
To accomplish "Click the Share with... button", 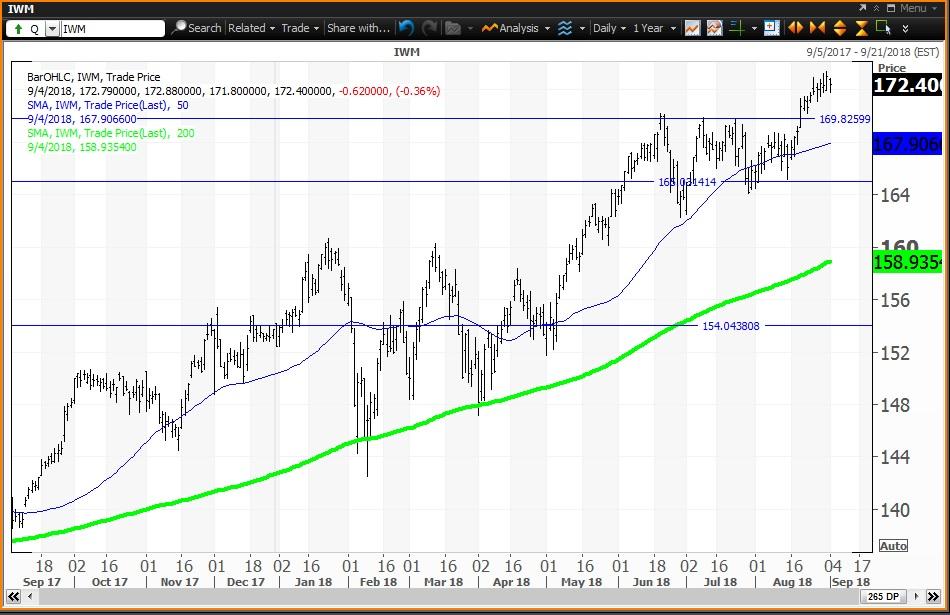I will coord(358,28).
